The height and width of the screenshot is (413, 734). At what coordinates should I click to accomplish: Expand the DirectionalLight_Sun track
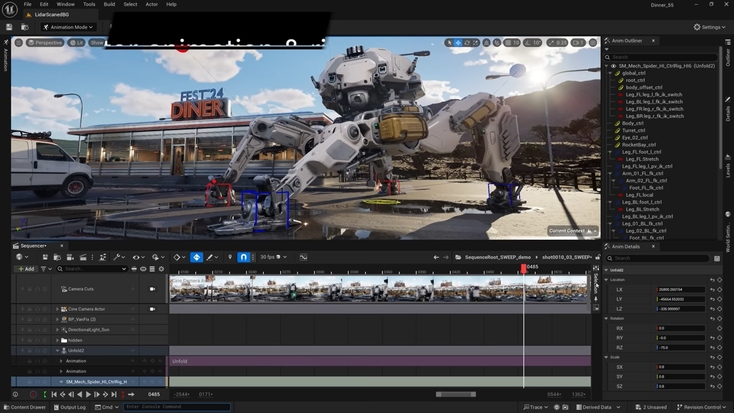point(58,330)
